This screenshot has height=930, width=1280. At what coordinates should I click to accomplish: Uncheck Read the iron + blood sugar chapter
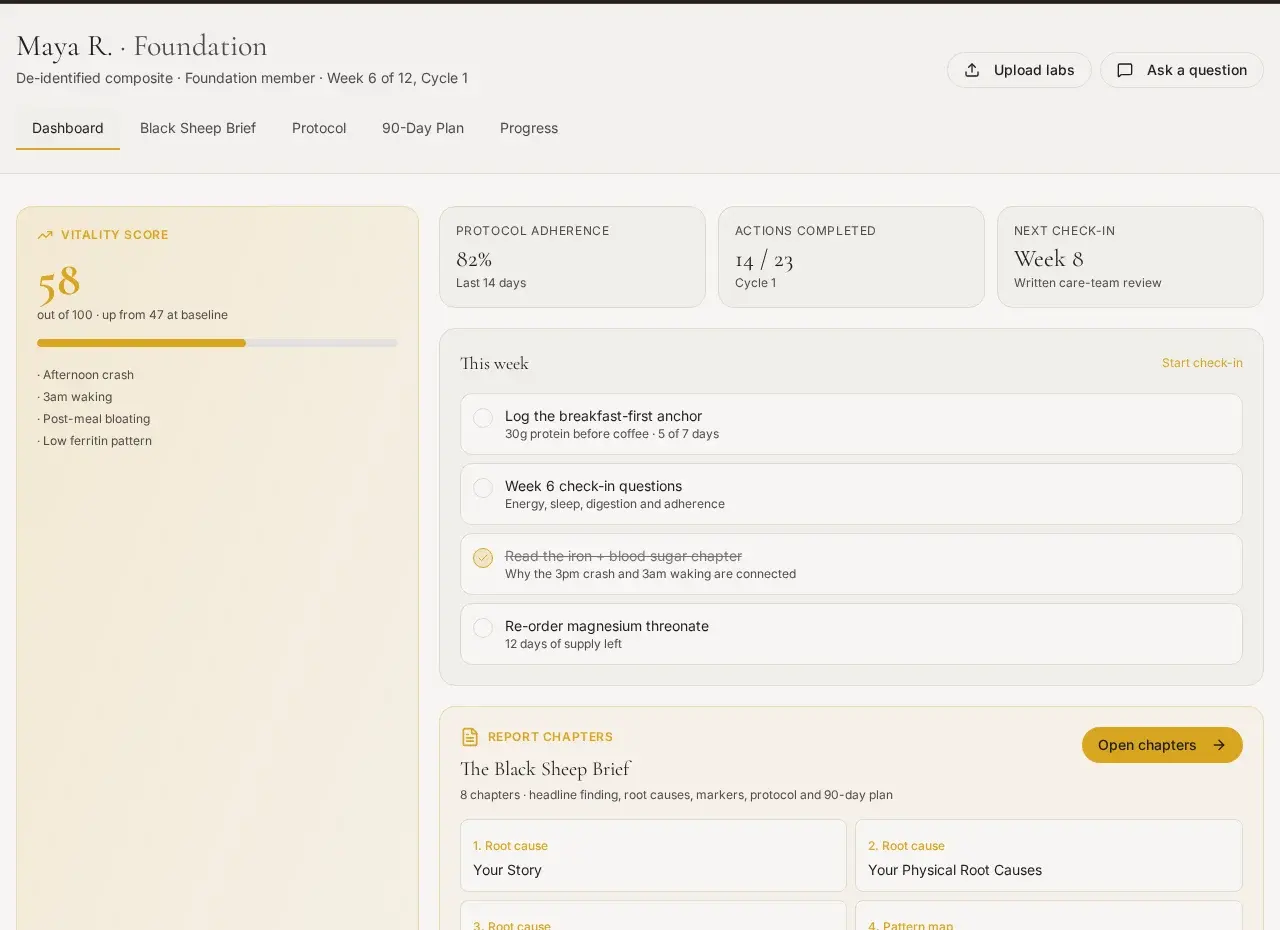[483, 558]
